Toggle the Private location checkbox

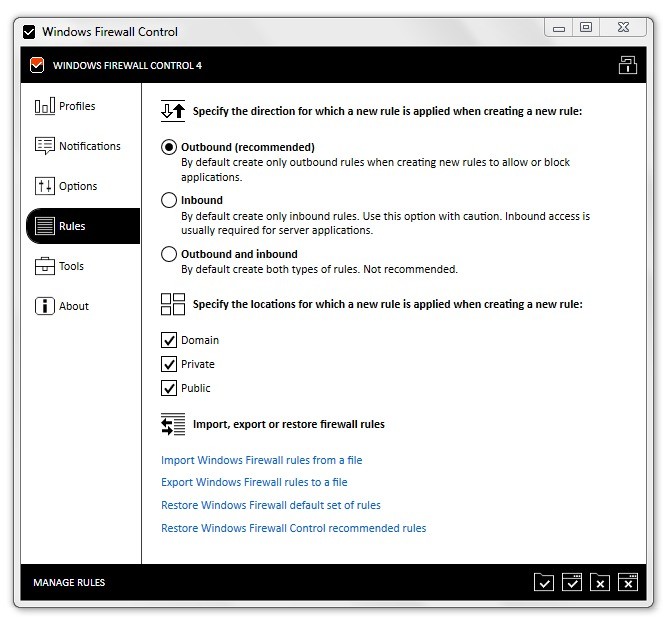(x=169, y=364)
